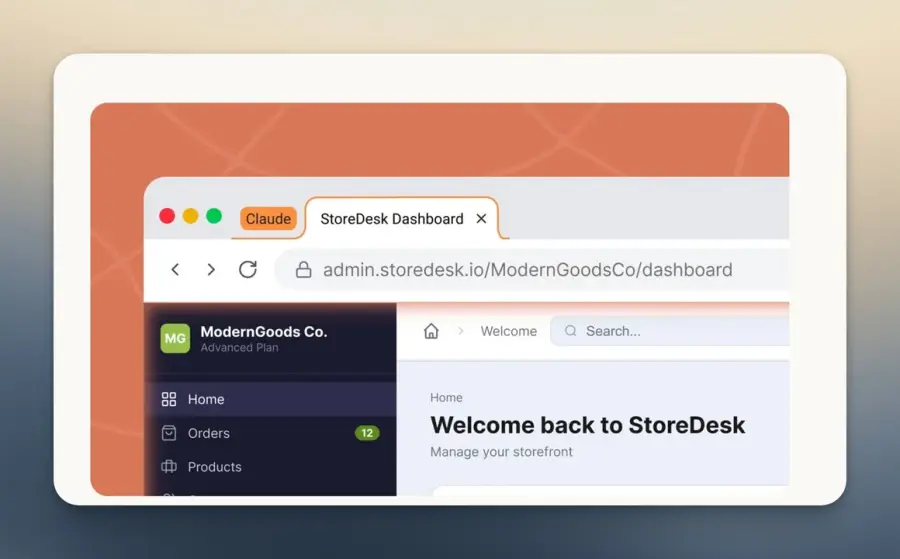This screenshot has width=900, height=559.
Task: Click the browser back arrow
Action: [x=176, y=269]
